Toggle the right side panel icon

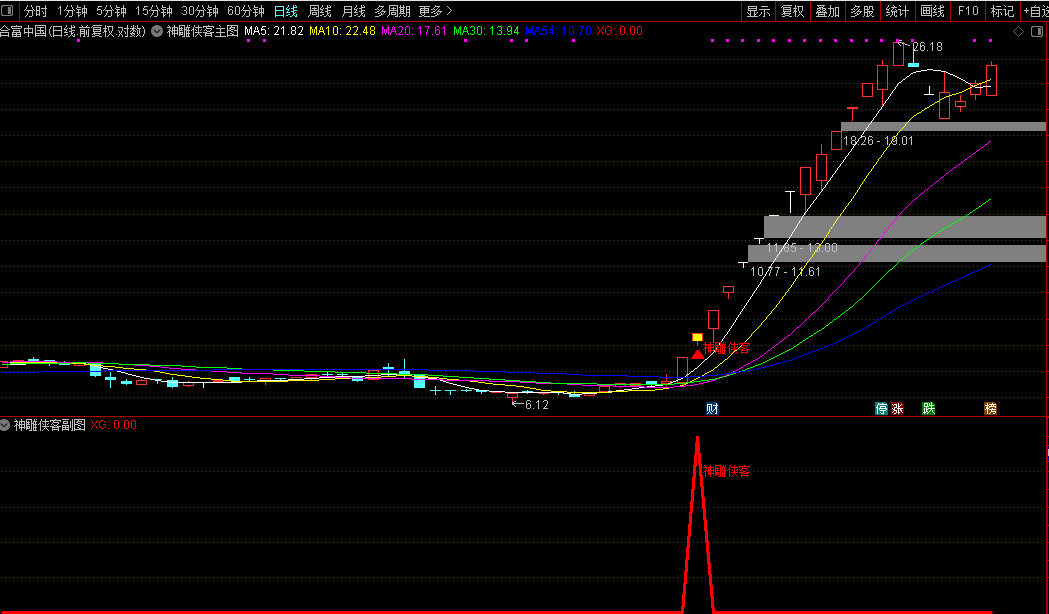pyautogui.click(x=1038, y=31)
